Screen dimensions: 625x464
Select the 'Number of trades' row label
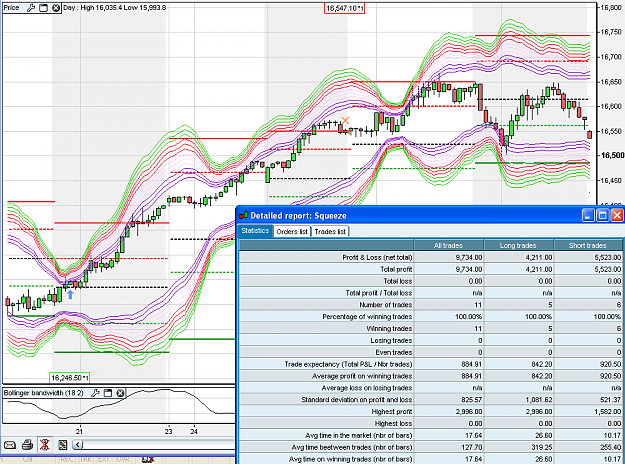click(385, 305)
